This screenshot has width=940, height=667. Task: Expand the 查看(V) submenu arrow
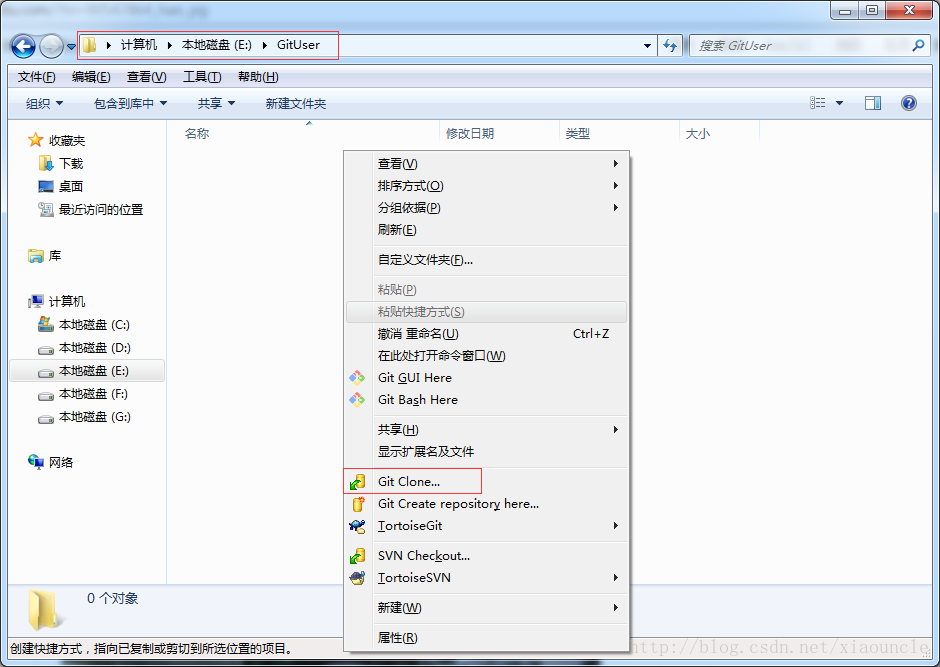616,164
